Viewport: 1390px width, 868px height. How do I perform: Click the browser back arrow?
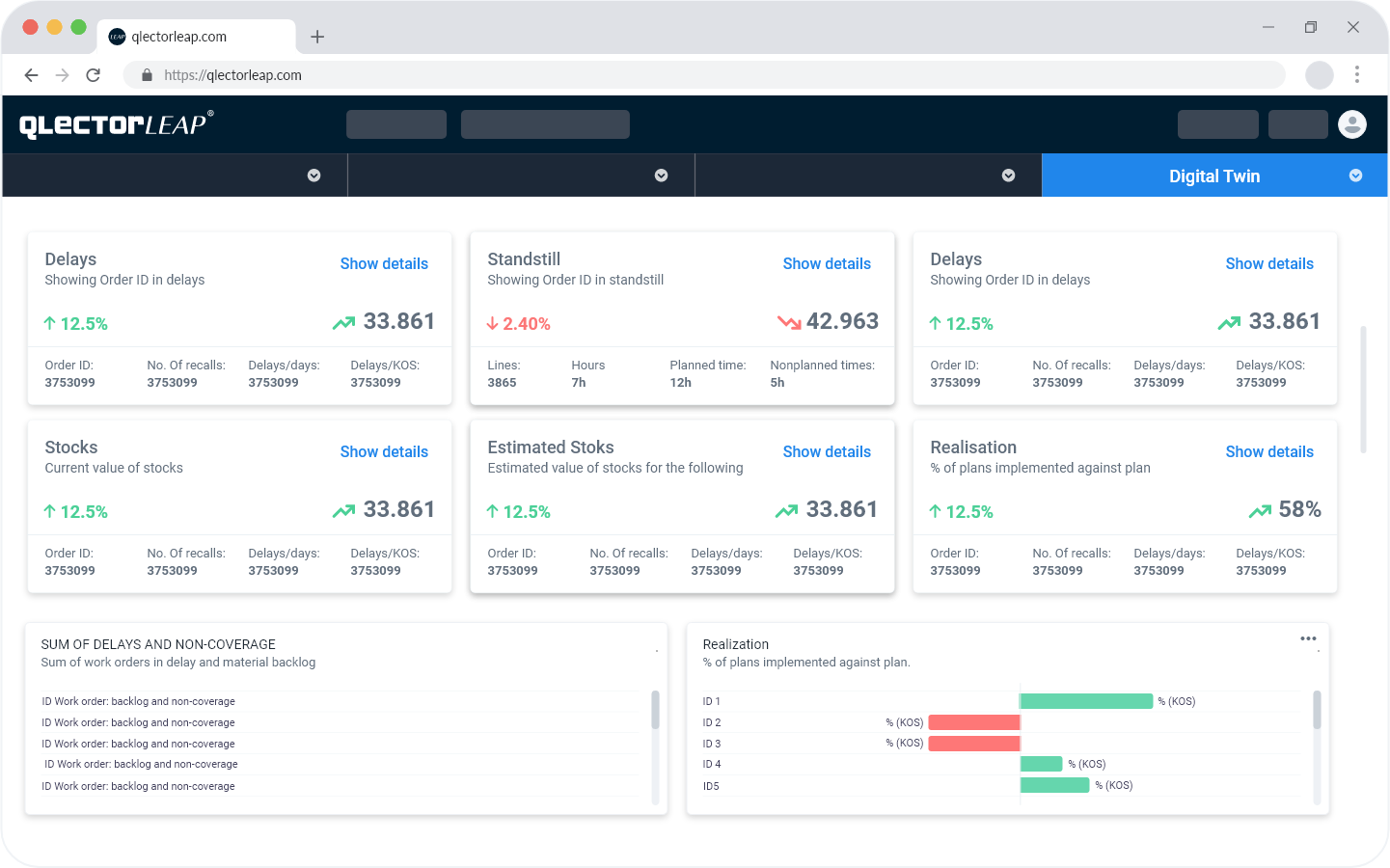coord(31,75)
